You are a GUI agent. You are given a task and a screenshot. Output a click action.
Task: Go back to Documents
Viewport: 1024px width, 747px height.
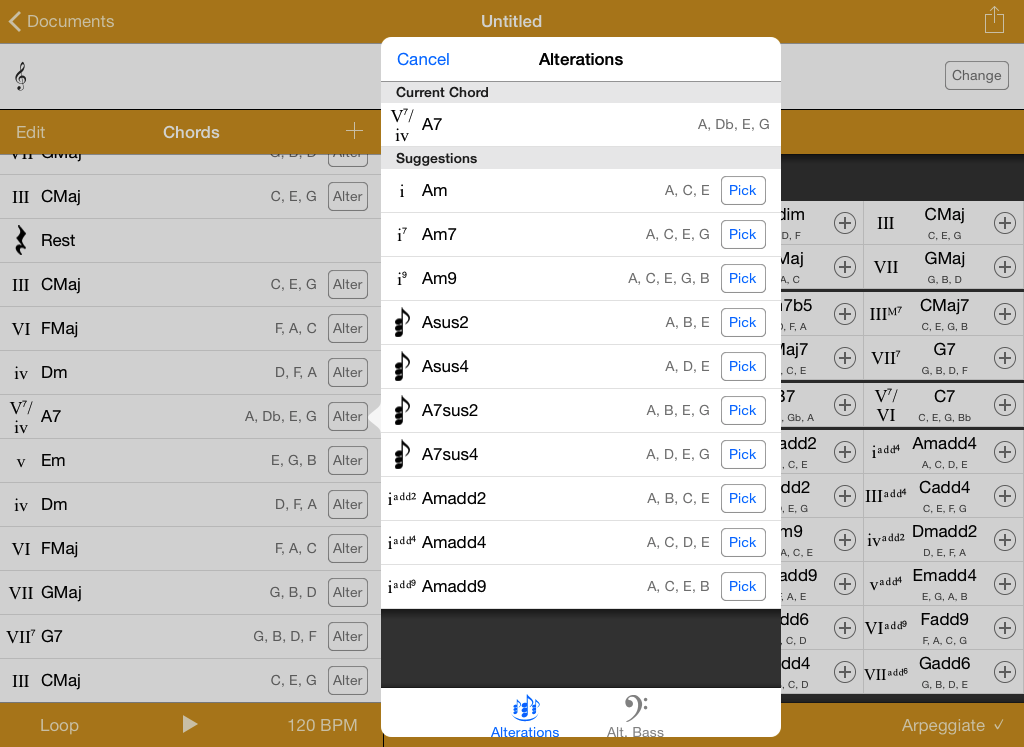pyautogui.click(x=60, y=21)
